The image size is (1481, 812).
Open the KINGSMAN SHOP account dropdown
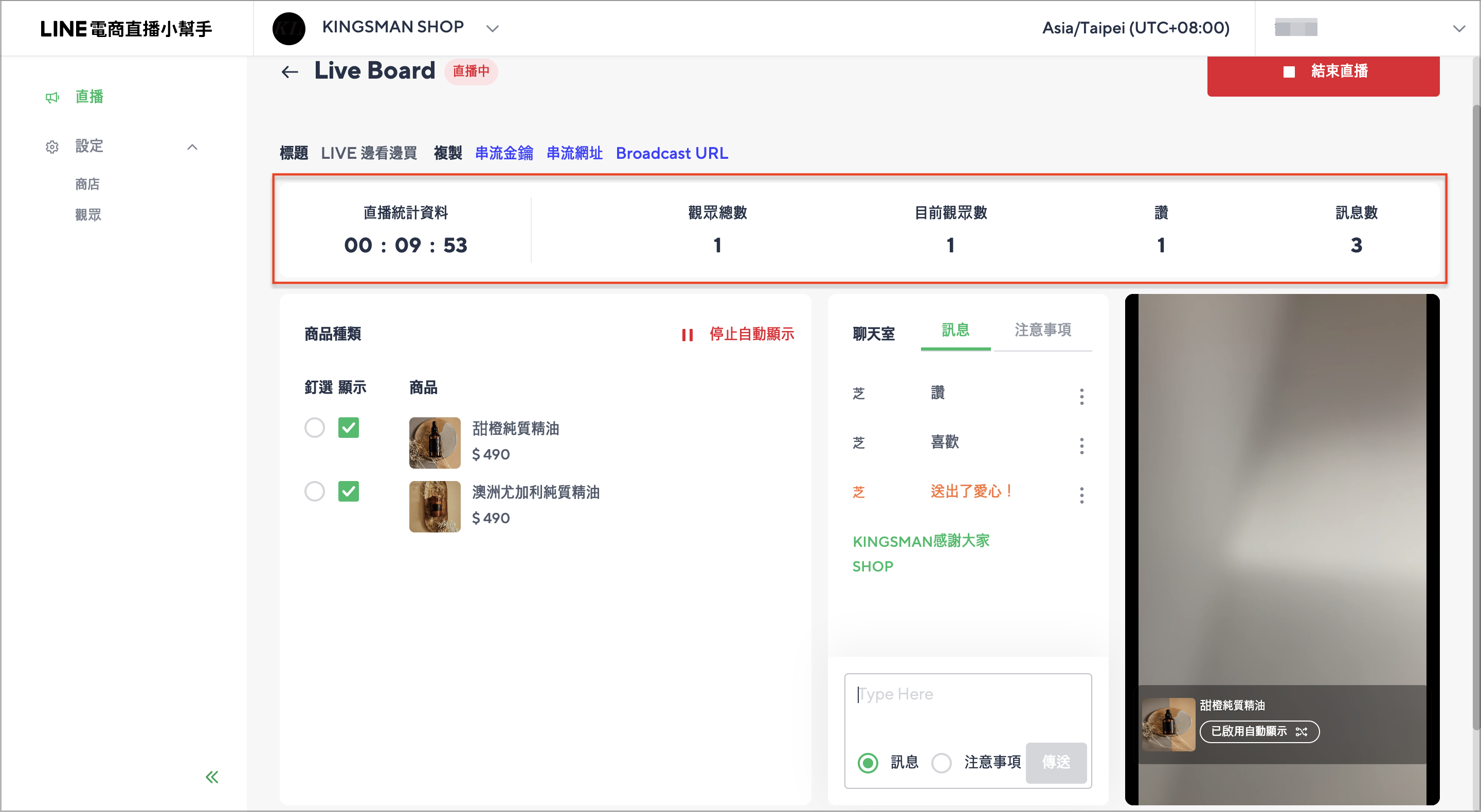492,28
